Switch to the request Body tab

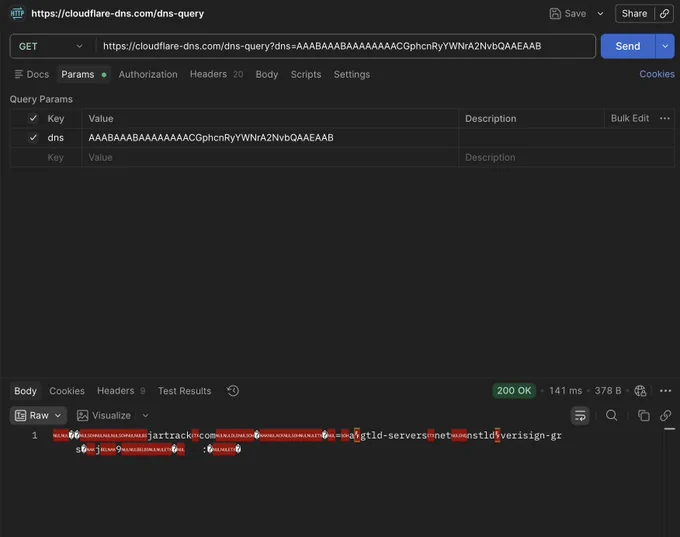click(x=267, y=74)
